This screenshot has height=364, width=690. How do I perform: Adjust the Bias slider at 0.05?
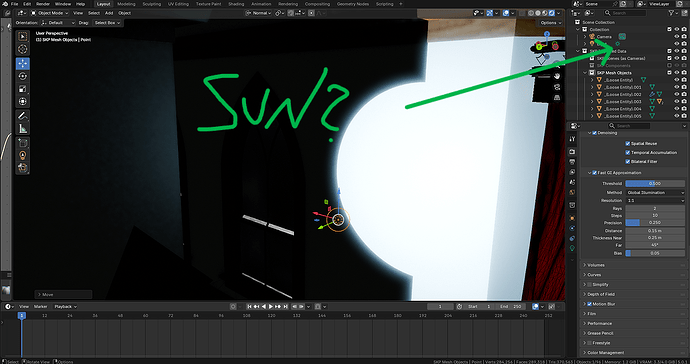(655, 253)
